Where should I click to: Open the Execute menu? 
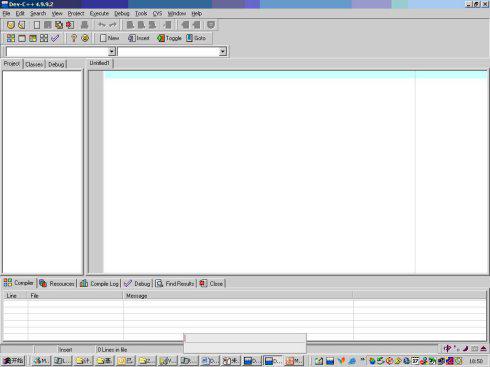click(99, 13)
